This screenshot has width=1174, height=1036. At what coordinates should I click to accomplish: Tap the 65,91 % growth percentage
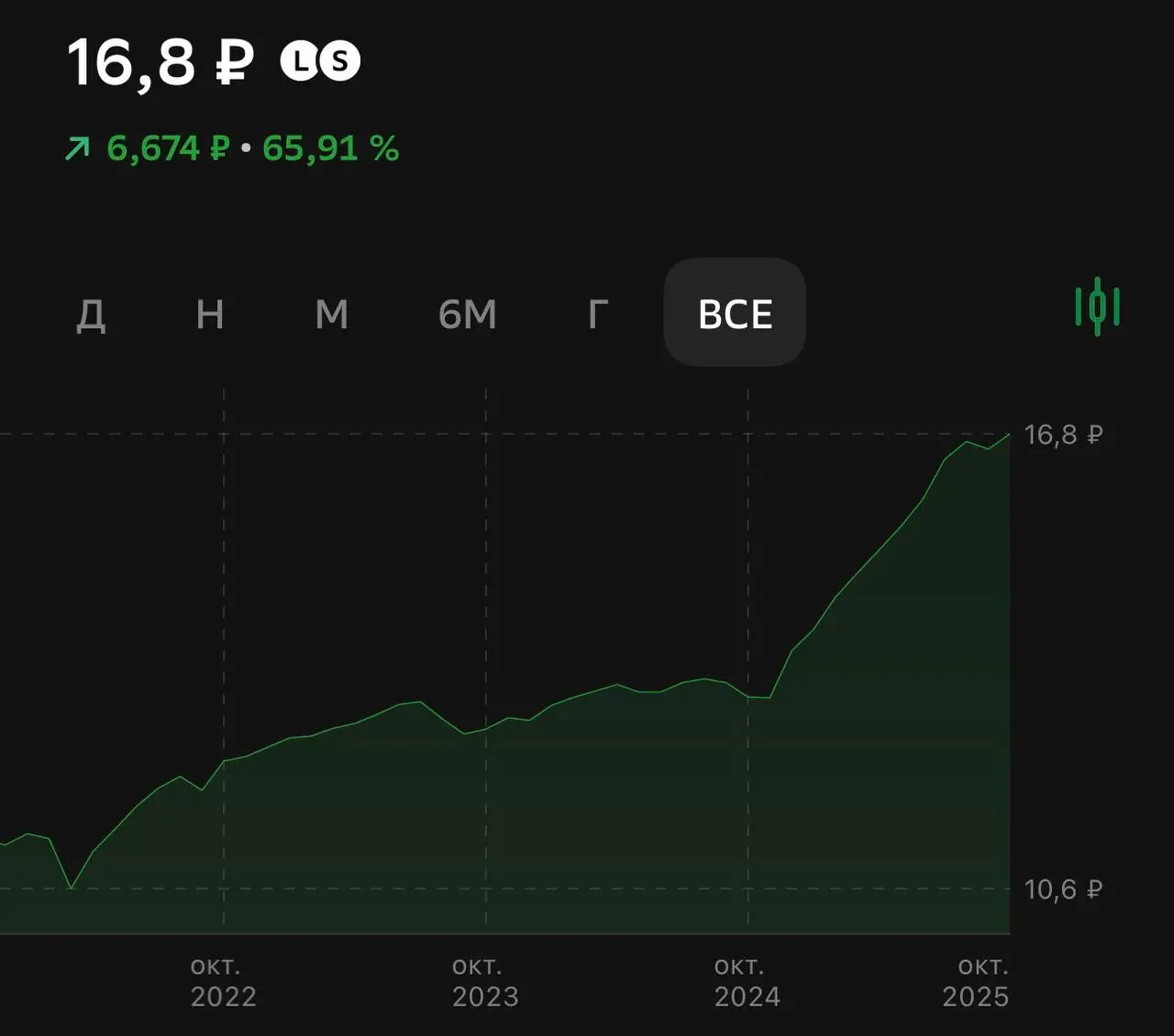[330, 148]
